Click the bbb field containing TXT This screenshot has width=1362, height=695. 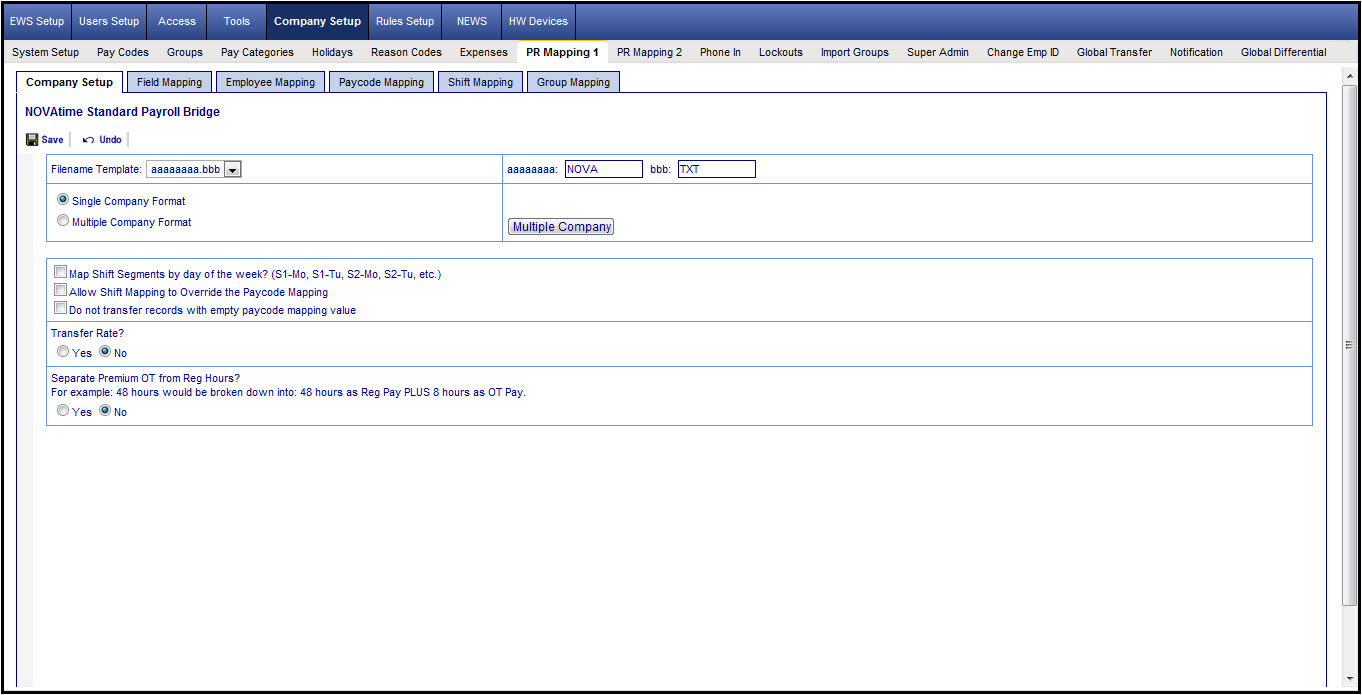(716, 169)
